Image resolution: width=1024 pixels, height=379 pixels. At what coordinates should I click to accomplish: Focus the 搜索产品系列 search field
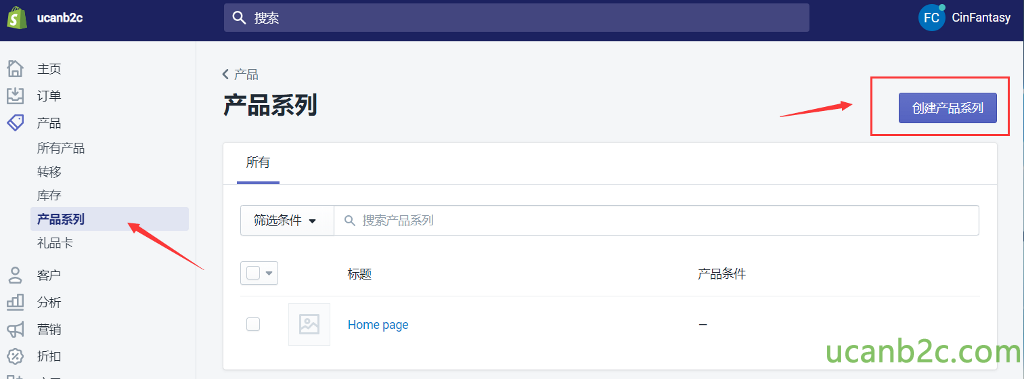click(x=656, y=221)
